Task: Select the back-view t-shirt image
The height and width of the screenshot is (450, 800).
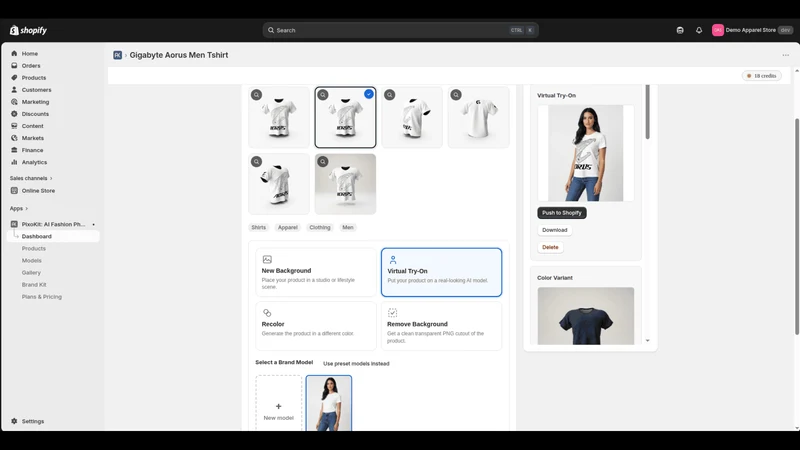Action: point(479,117)
